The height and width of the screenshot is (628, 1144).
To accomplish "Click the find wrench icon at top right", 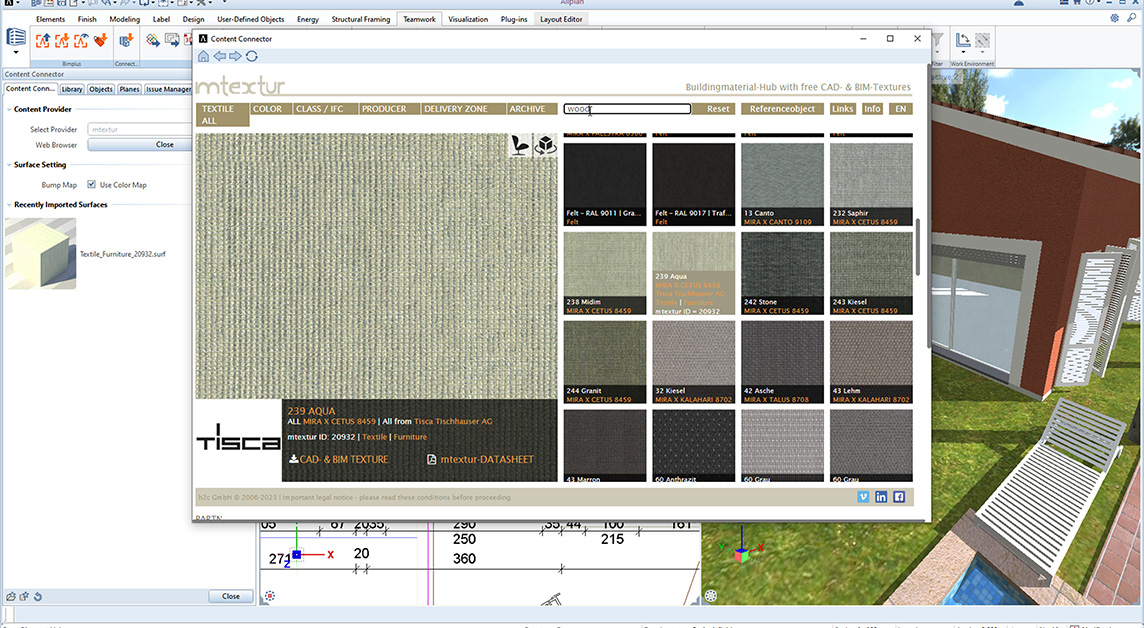I will [x=1132, y=18].
